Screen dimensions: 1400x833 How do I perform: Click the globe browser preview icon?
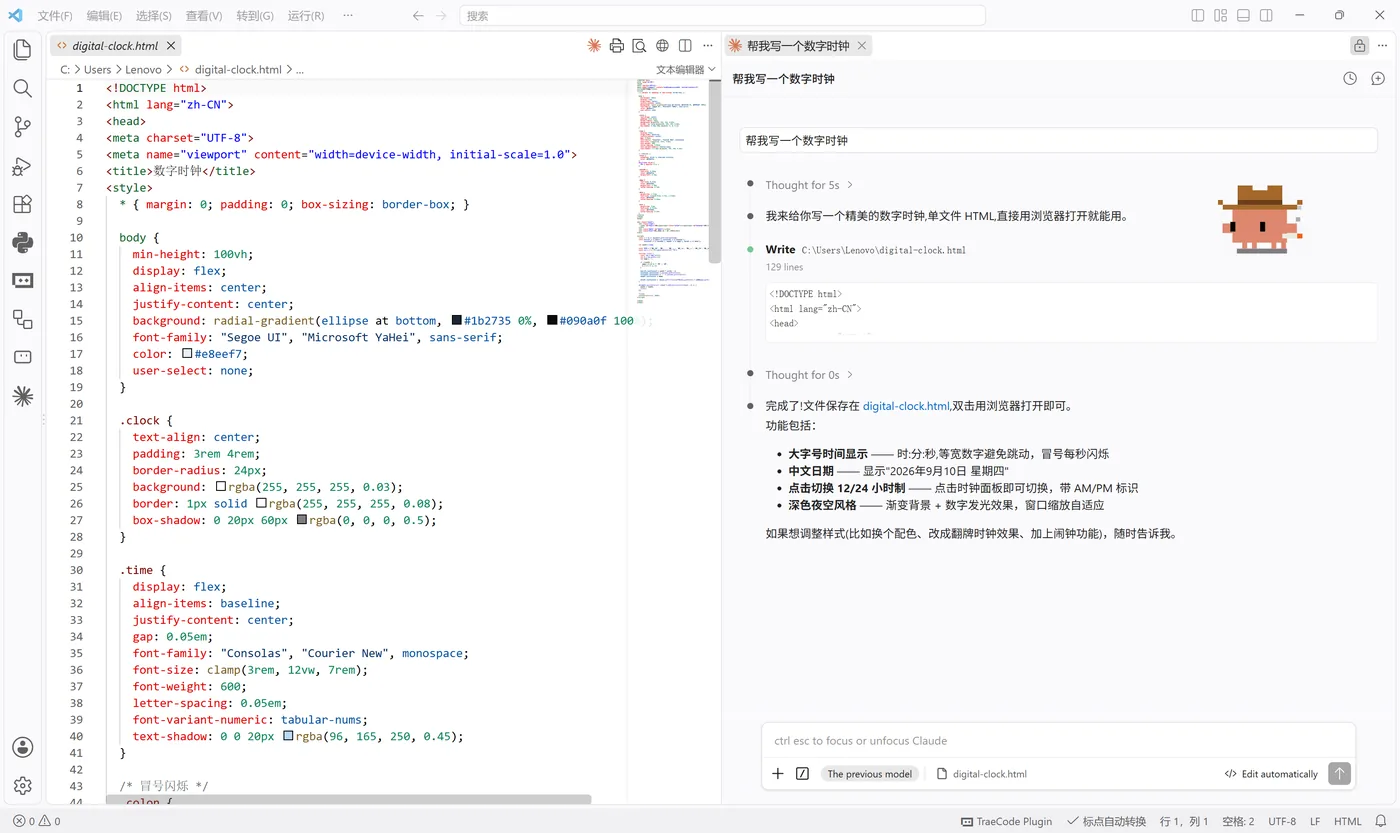click(x=662, y=45)
